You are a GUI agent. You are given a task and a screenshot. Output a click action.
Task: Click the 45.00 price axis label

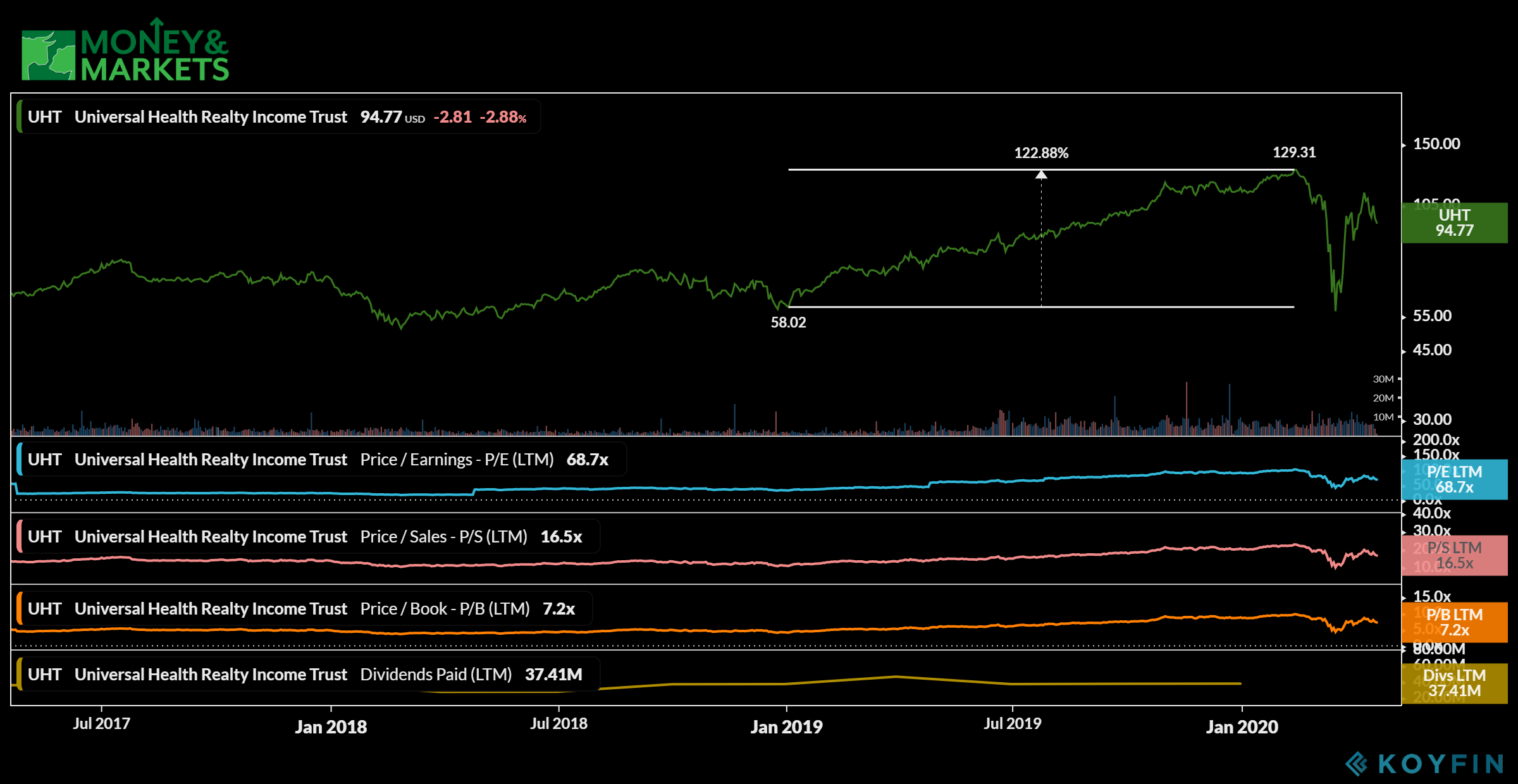pos(1432,350)
